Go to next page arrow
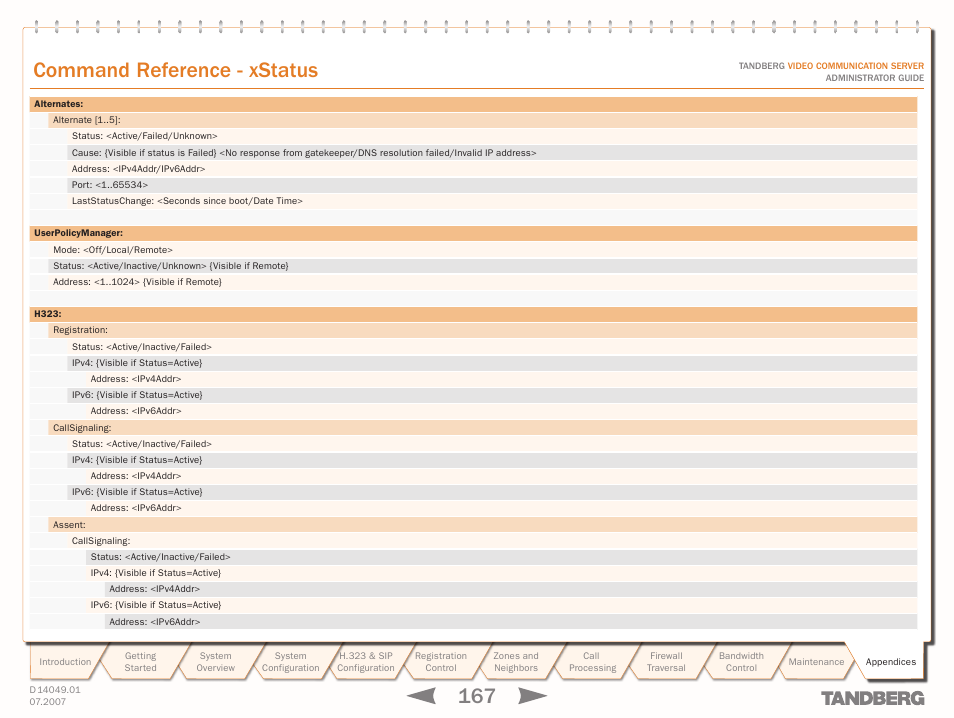This screenshot has height=718, width=954. point(532,695)
